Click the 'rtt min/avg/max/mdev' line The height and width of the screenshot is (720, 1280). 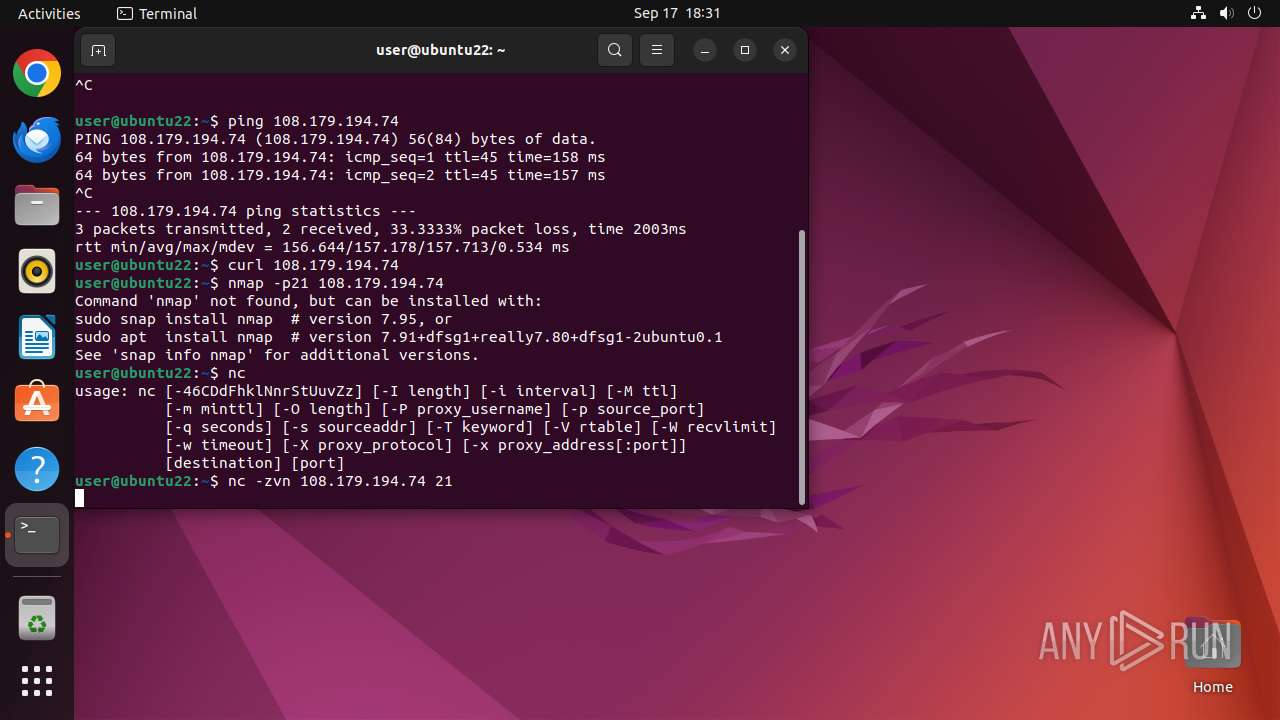point(322,247)
